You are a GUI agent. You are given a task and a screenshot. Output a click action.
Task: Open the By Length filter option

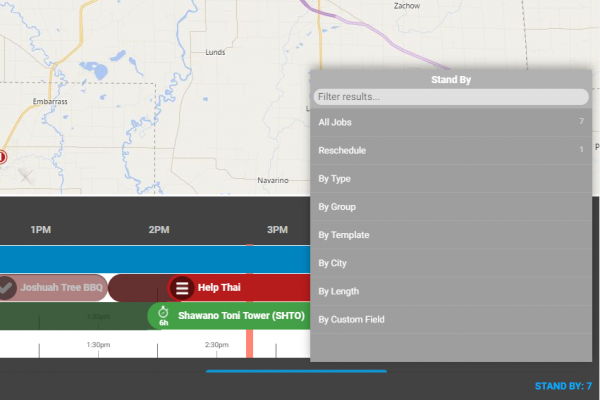click(450, 291)
